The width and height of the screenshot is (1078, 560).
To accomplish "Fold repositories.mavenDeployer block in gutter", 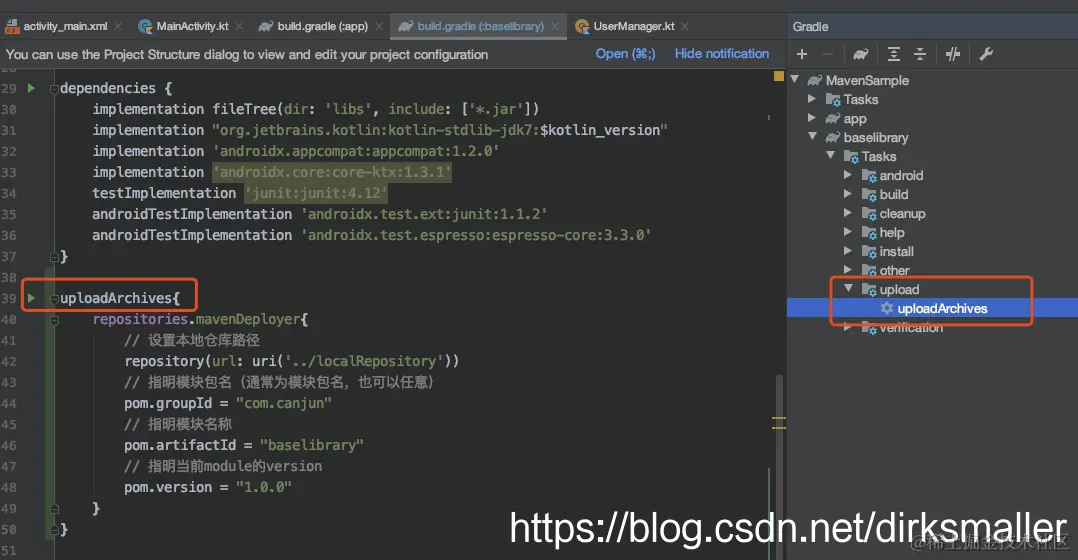I will click(54, 320).
